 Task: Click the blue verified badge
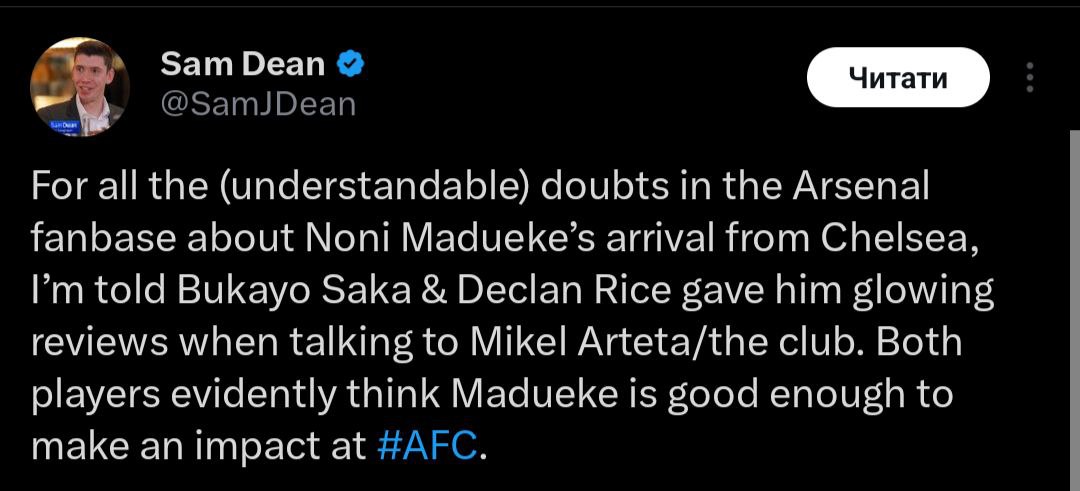[350, 65]
